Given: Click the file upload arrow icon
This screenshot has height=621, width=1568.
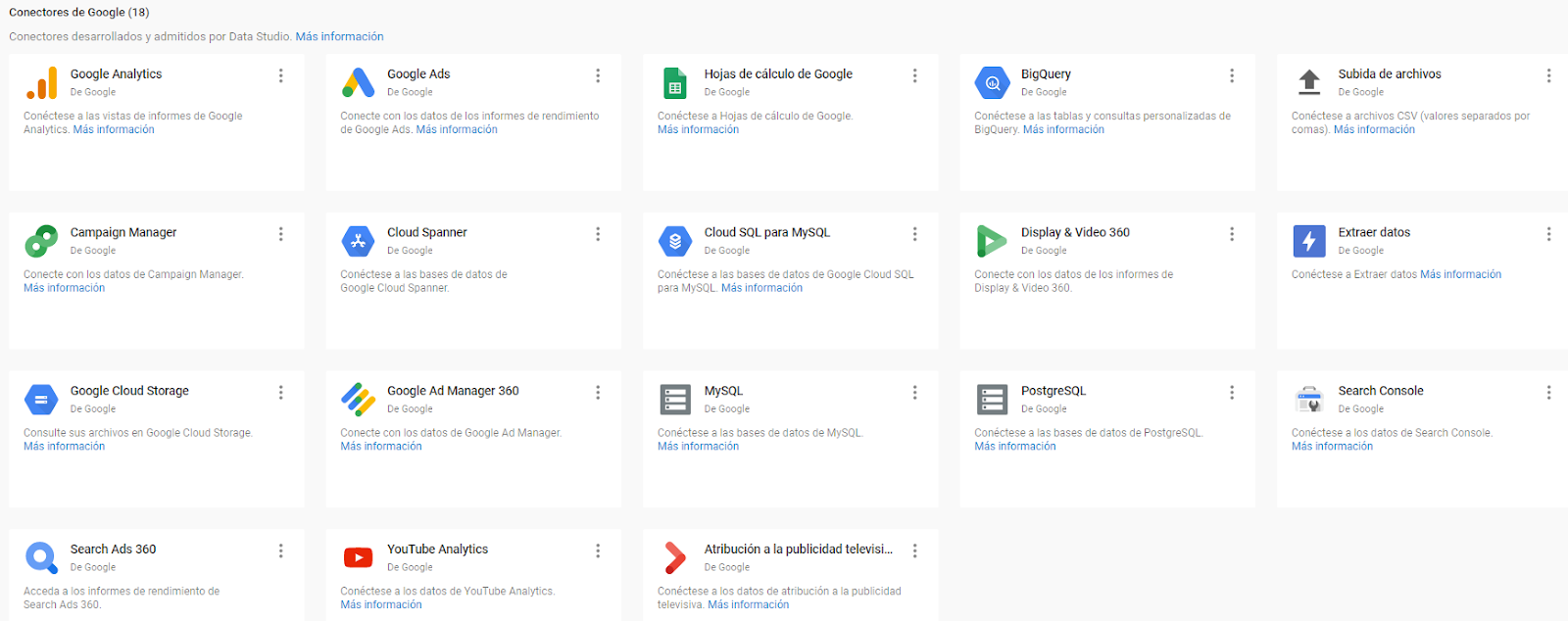Looking at the screenshot, I should click(x=1309, y=82).
